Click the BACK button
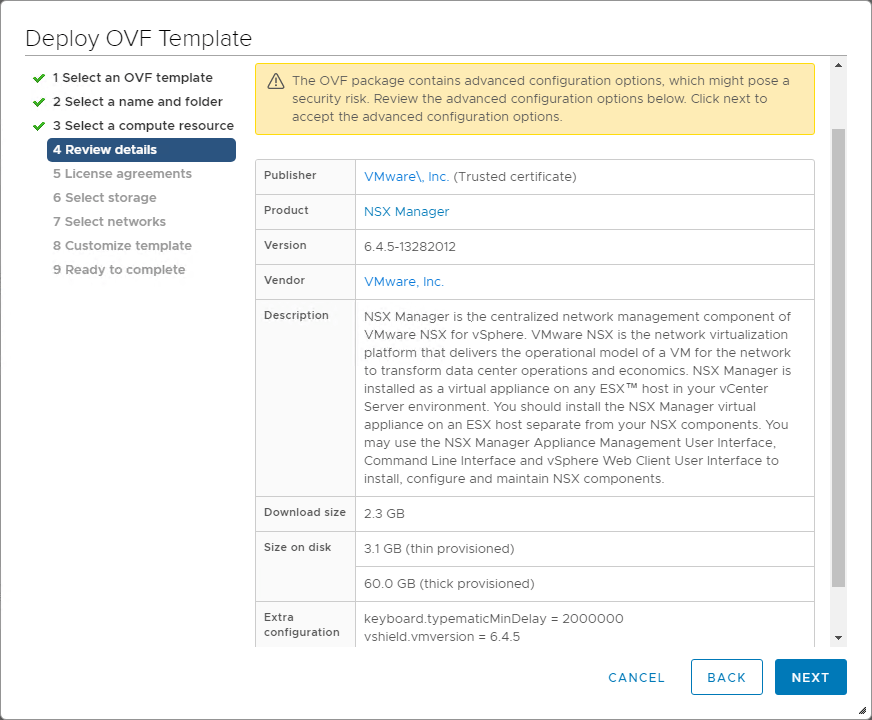Viewport: 872px width, 720px height. click(727, 677)
